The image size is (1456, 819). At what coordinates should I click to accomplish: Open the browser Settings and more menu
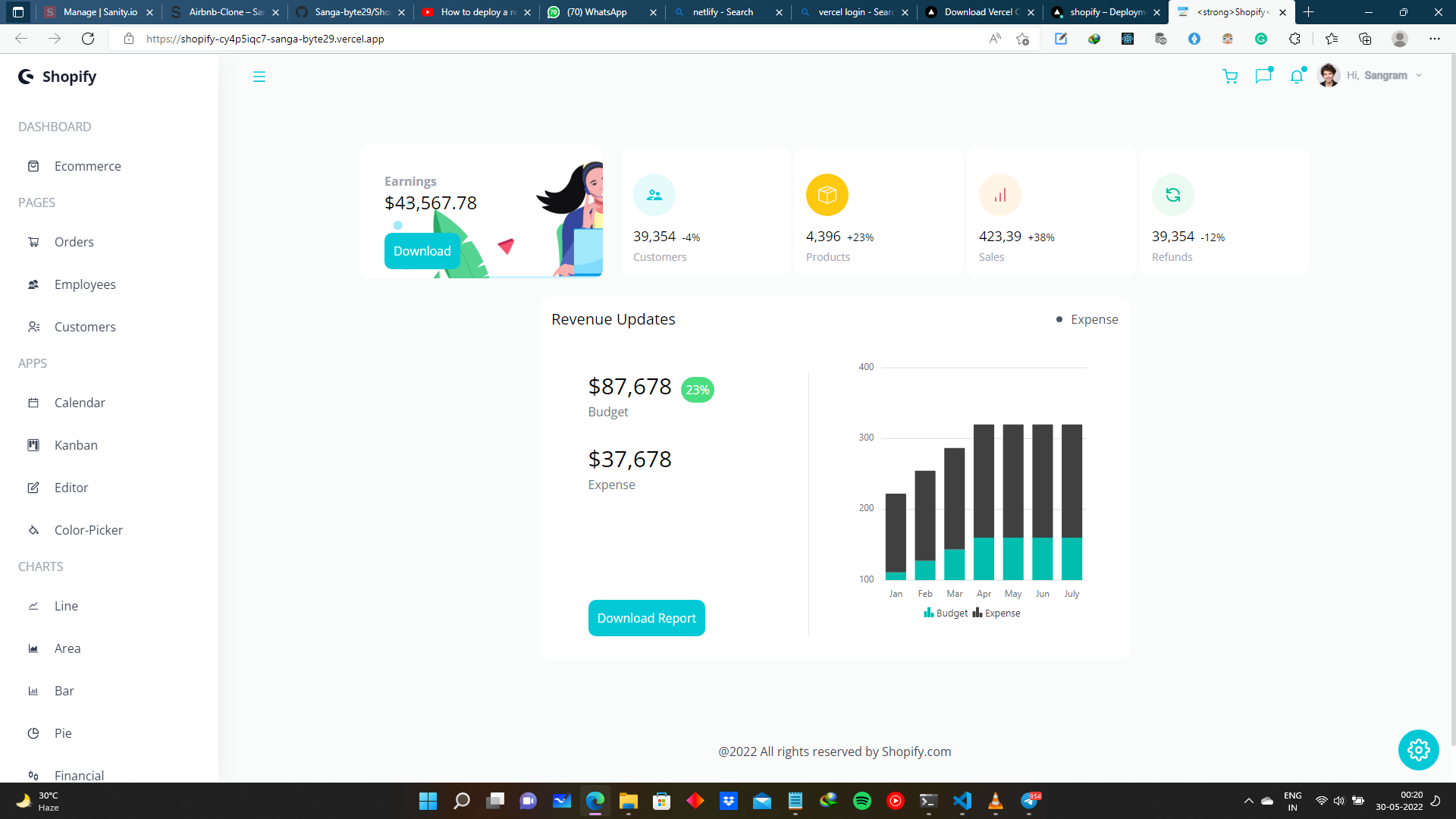click(x=1434, y=39)
